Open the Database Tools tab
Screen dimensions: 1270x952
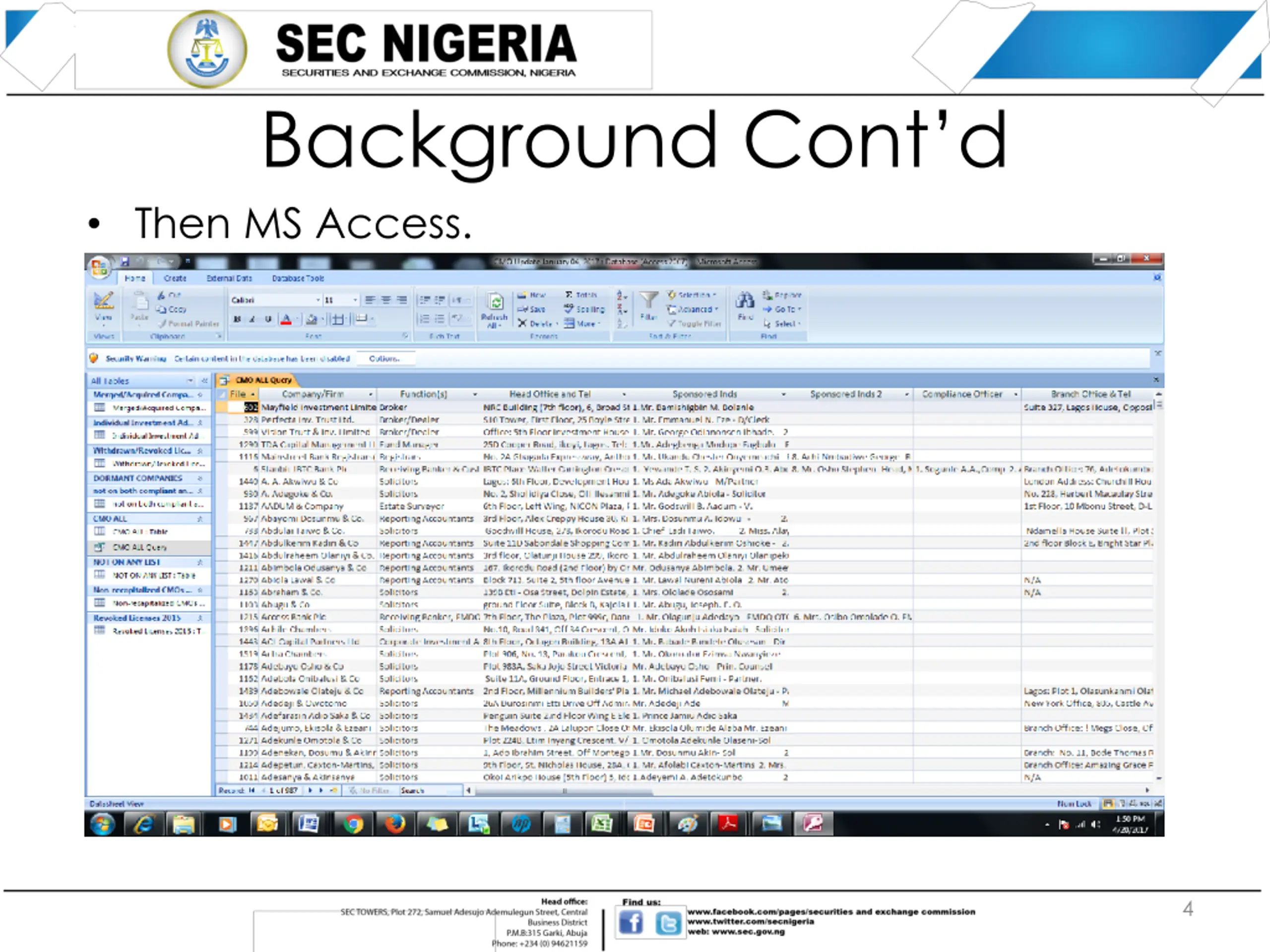[x=298, y=278]
